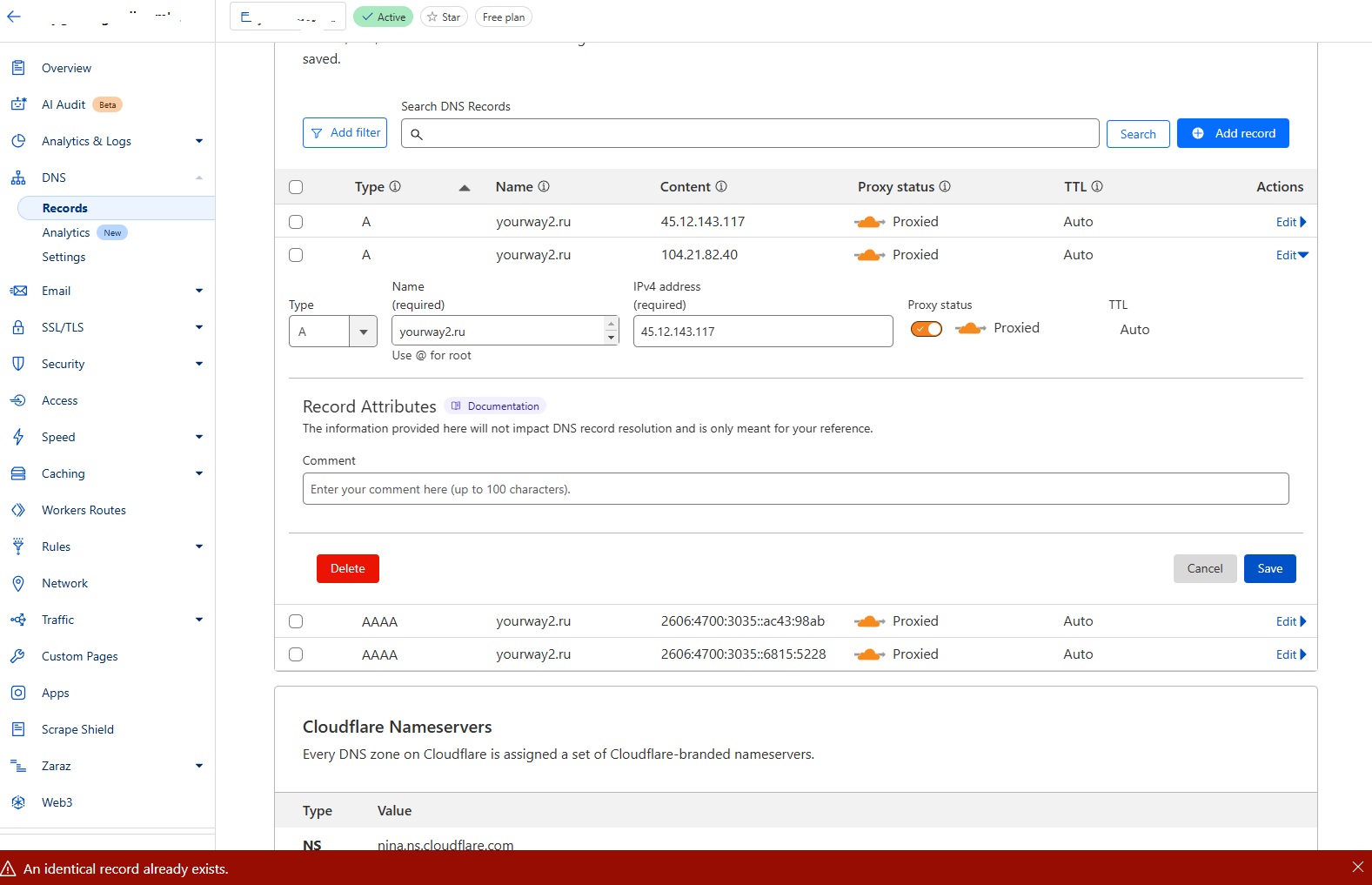This screenshot has height=885, width=1372.
Task: Click the Email envelope icon
Action: [18, 291]
